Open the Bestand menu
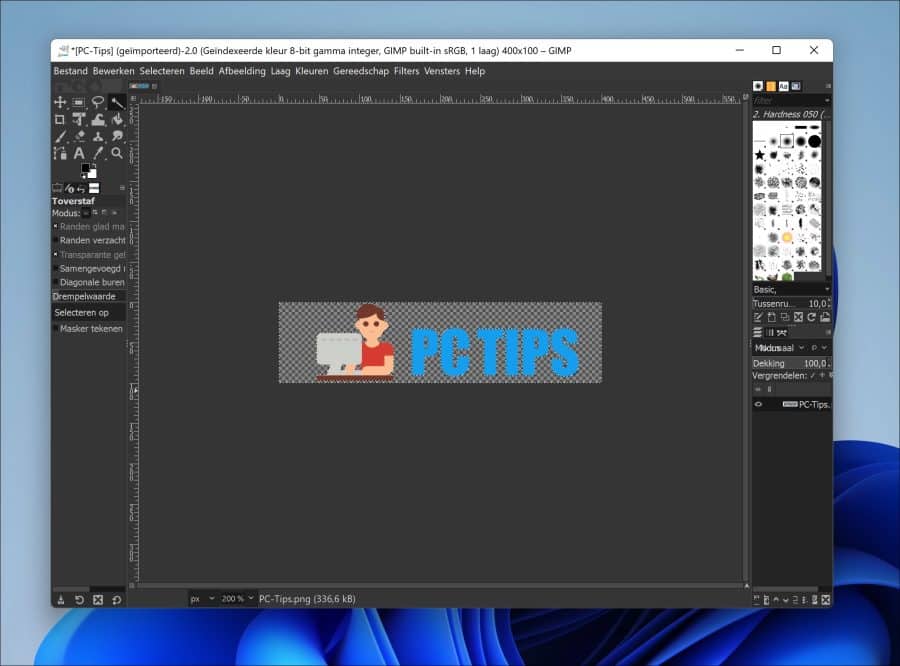 [x=71, y=71]
